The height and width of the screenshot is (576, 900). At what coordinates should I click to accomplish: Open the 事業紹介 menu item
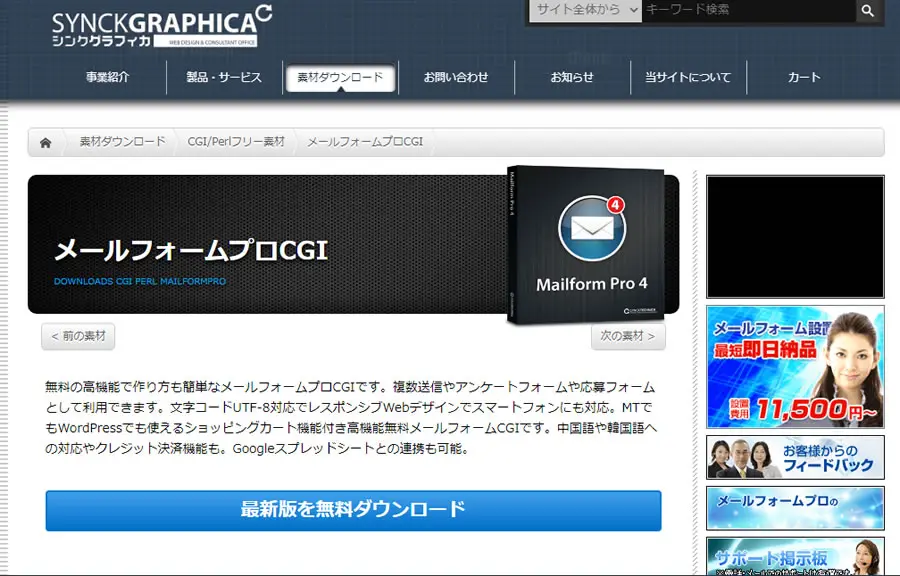108,77
